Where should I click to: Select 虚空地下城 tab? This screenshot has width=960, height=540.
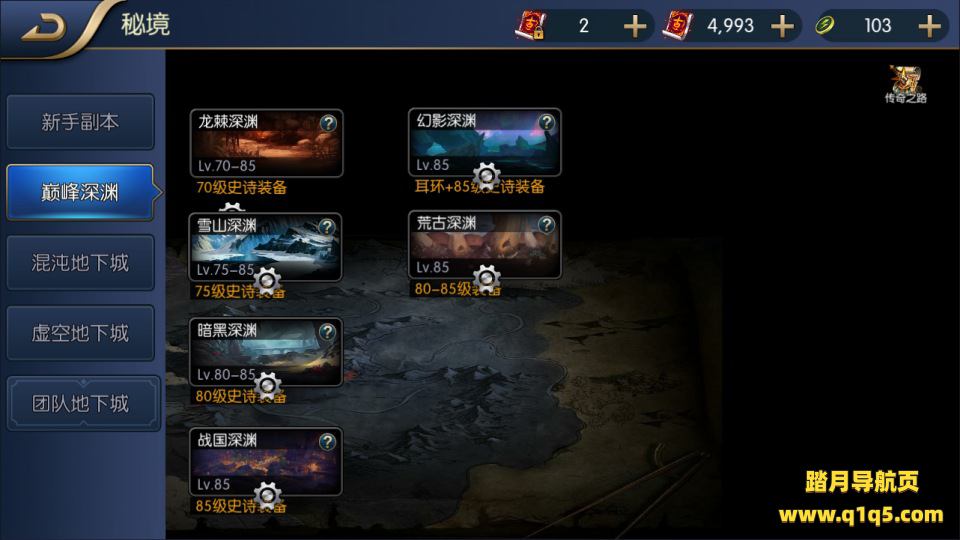coord(80,333)
